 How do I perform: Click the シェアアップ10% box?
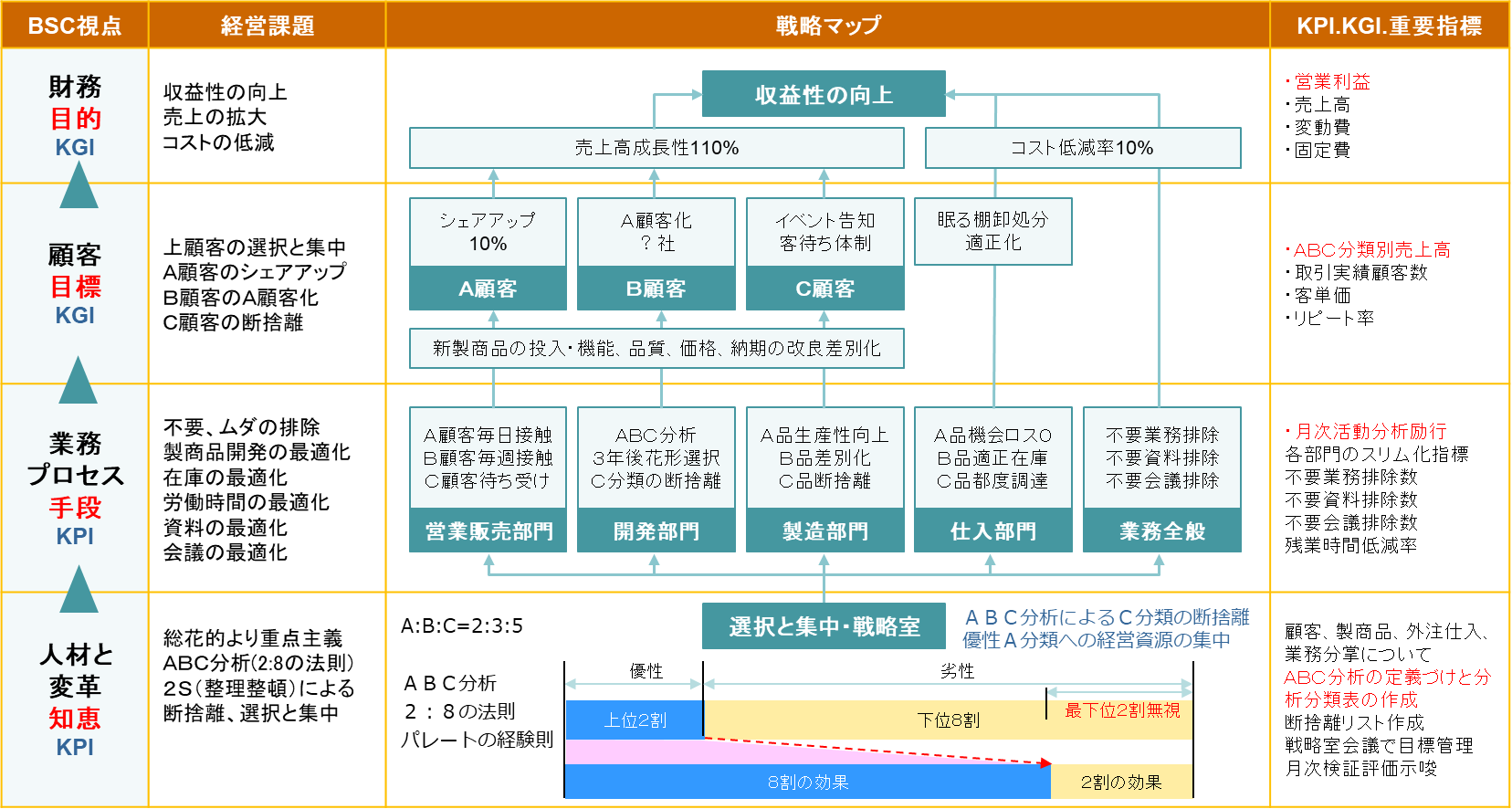click(488, 232)
